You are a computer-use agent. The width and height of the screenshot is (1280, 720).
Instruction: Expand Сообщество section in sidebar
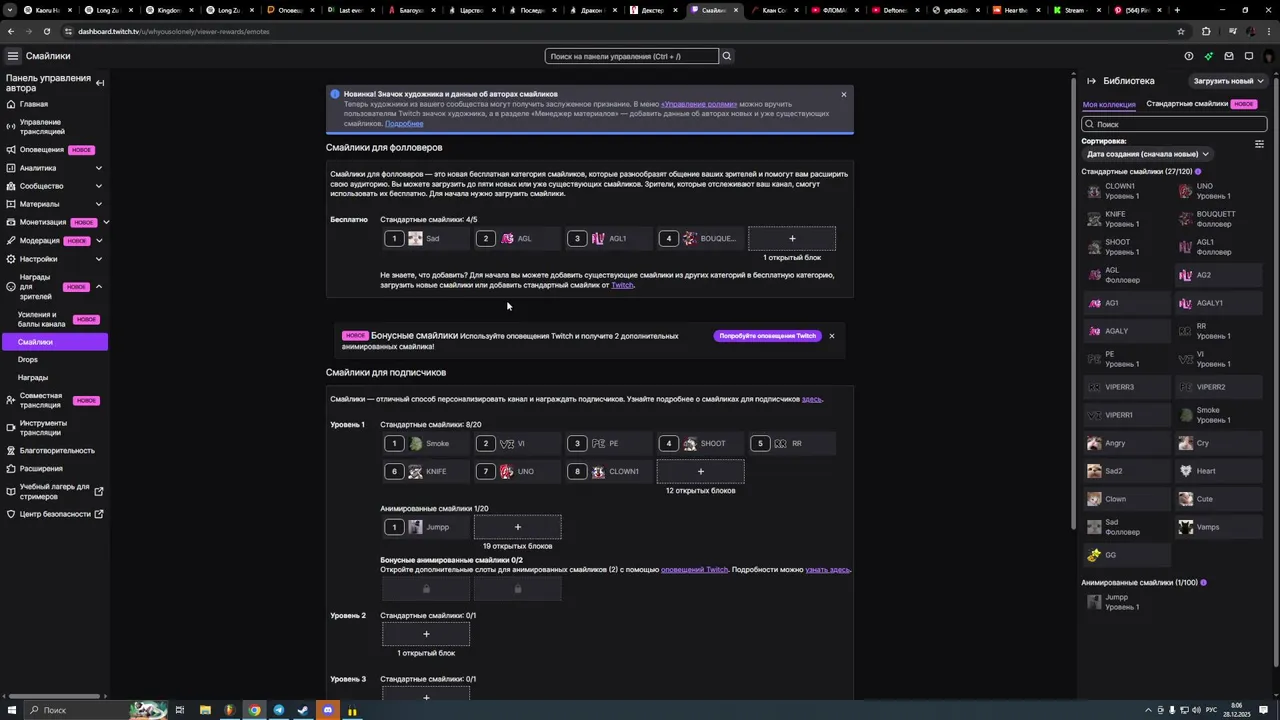[x=98, y=186]
